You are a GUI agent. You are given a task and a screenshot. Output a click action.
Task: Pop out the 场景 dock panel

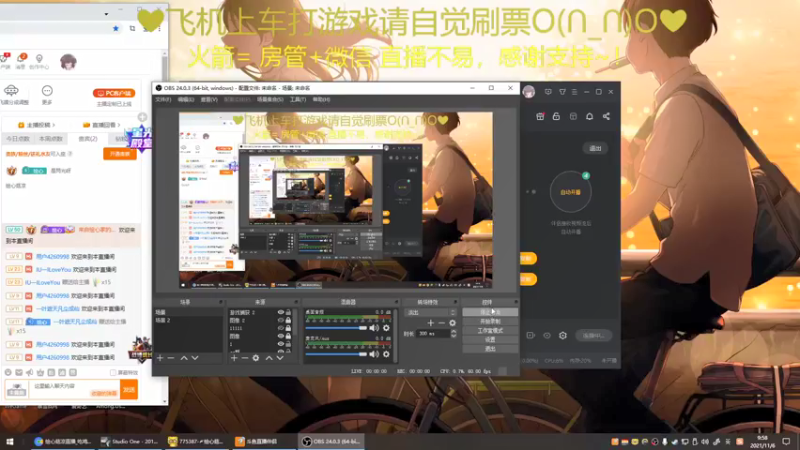(x=221, y=302)
